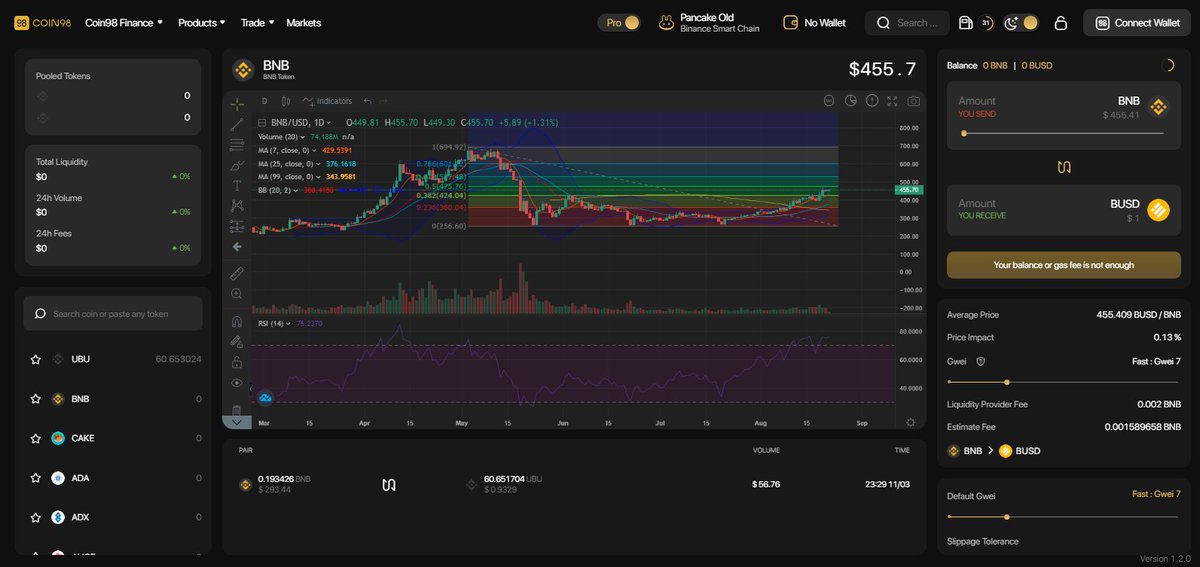
Task: Click the chart alert exclamation icon
Action: point(872,101)
